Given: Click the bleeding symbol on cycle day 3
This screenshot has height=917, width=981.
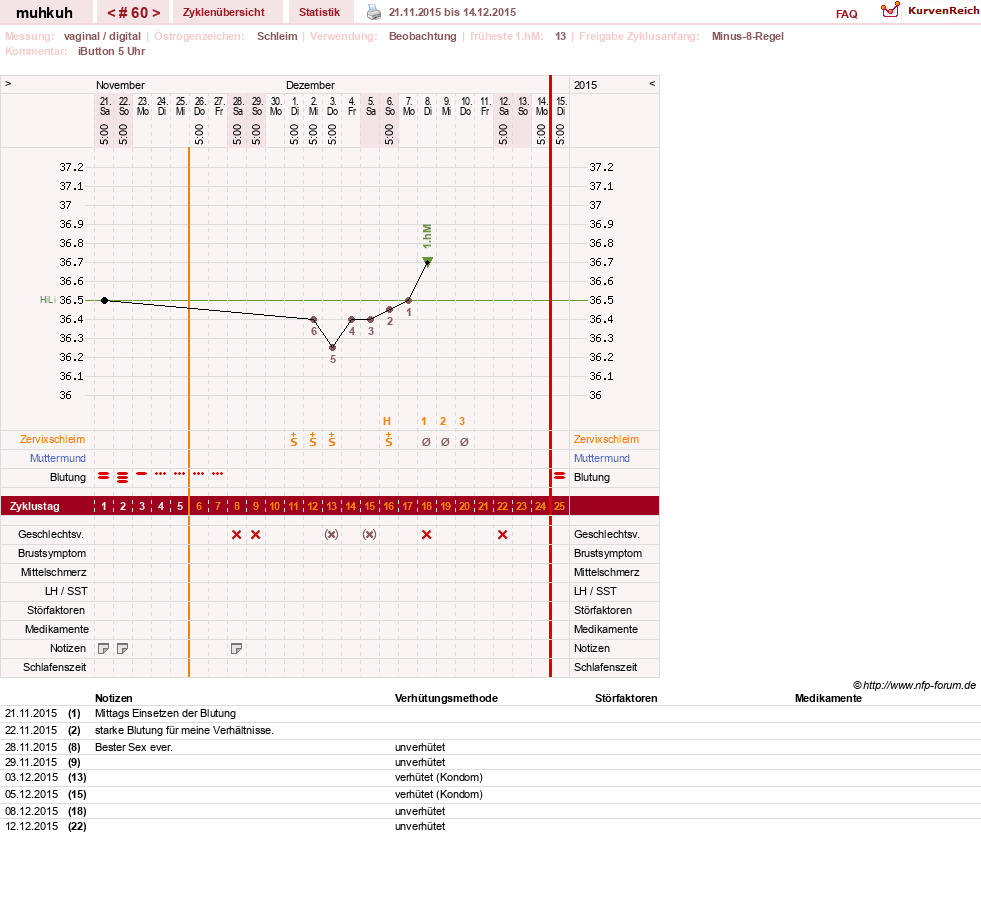Looking at the screenshot, I should 141,474.
